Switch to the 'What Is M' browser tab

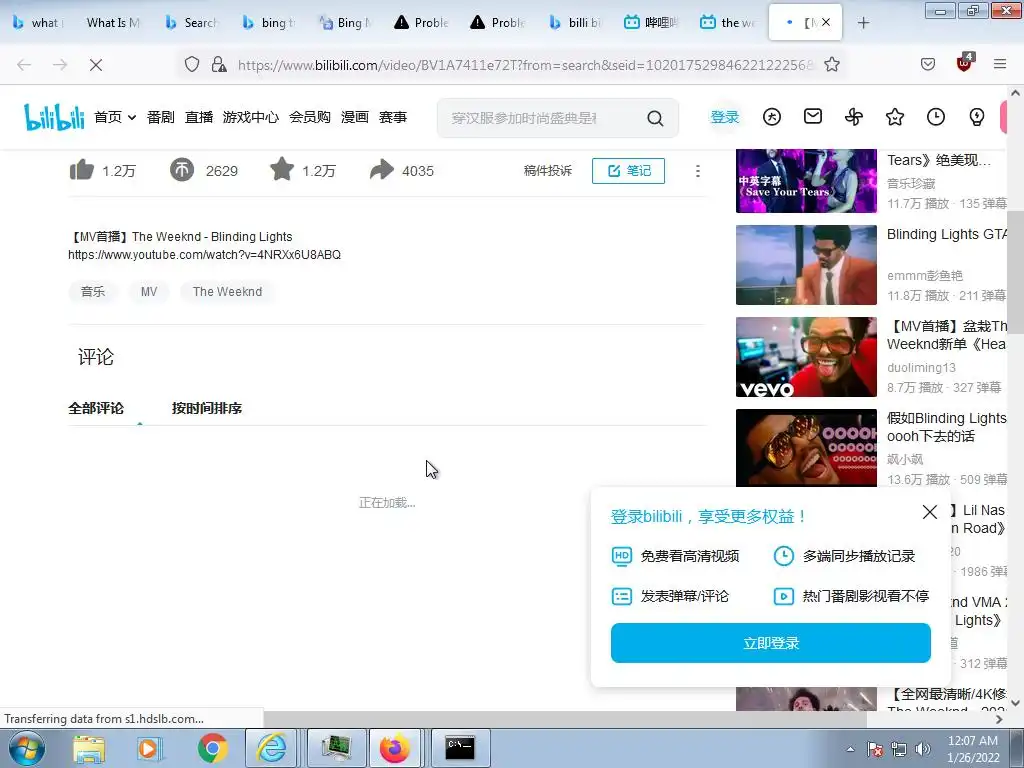click(x=112, y=23)
